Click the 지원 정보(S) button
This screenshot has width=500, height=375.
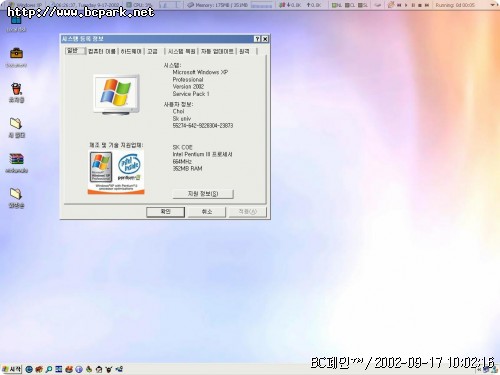pos(203,194)
